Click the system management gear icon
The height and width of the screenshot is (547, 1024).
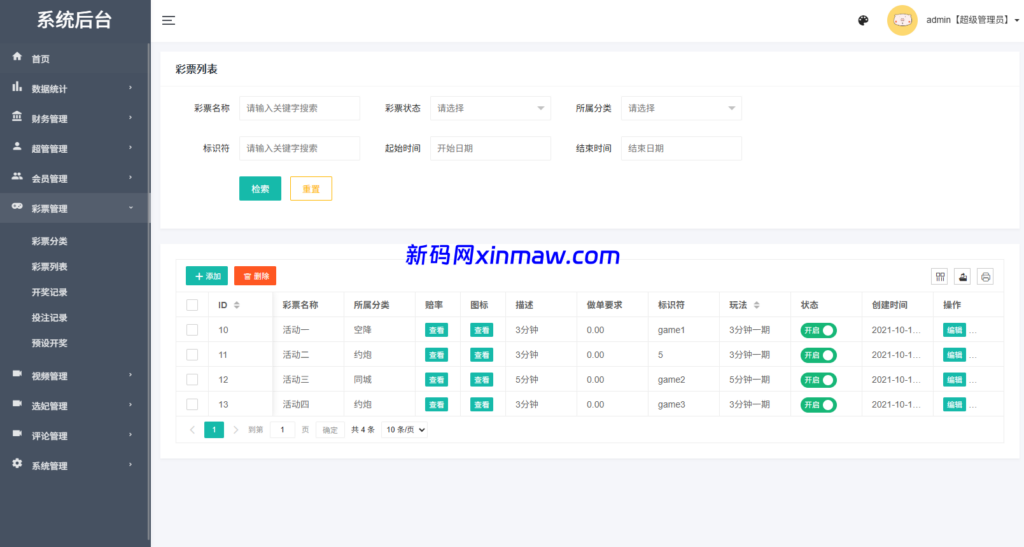tap(17, 464)
